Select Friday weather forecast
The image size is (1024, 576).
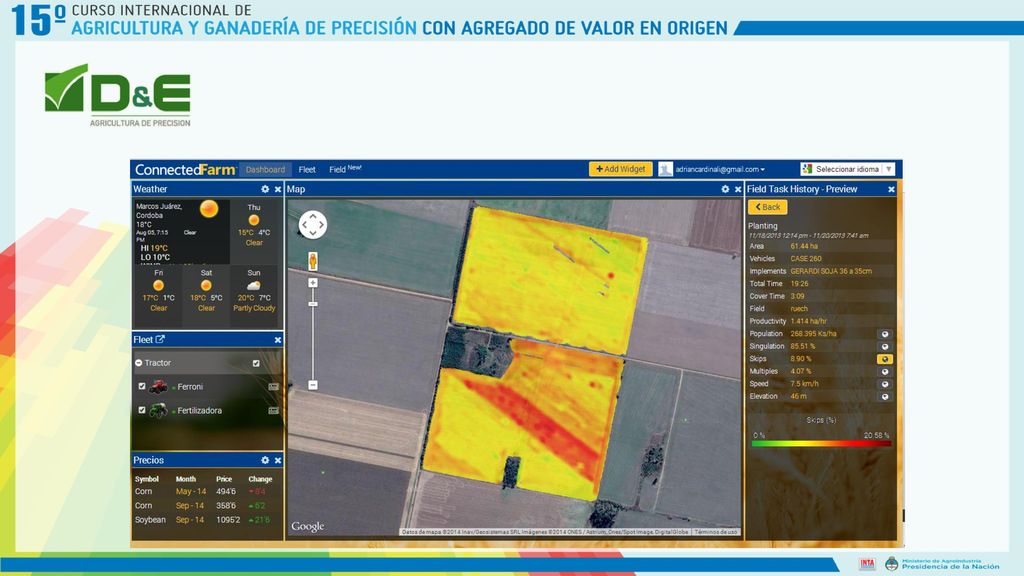[159, 291]
